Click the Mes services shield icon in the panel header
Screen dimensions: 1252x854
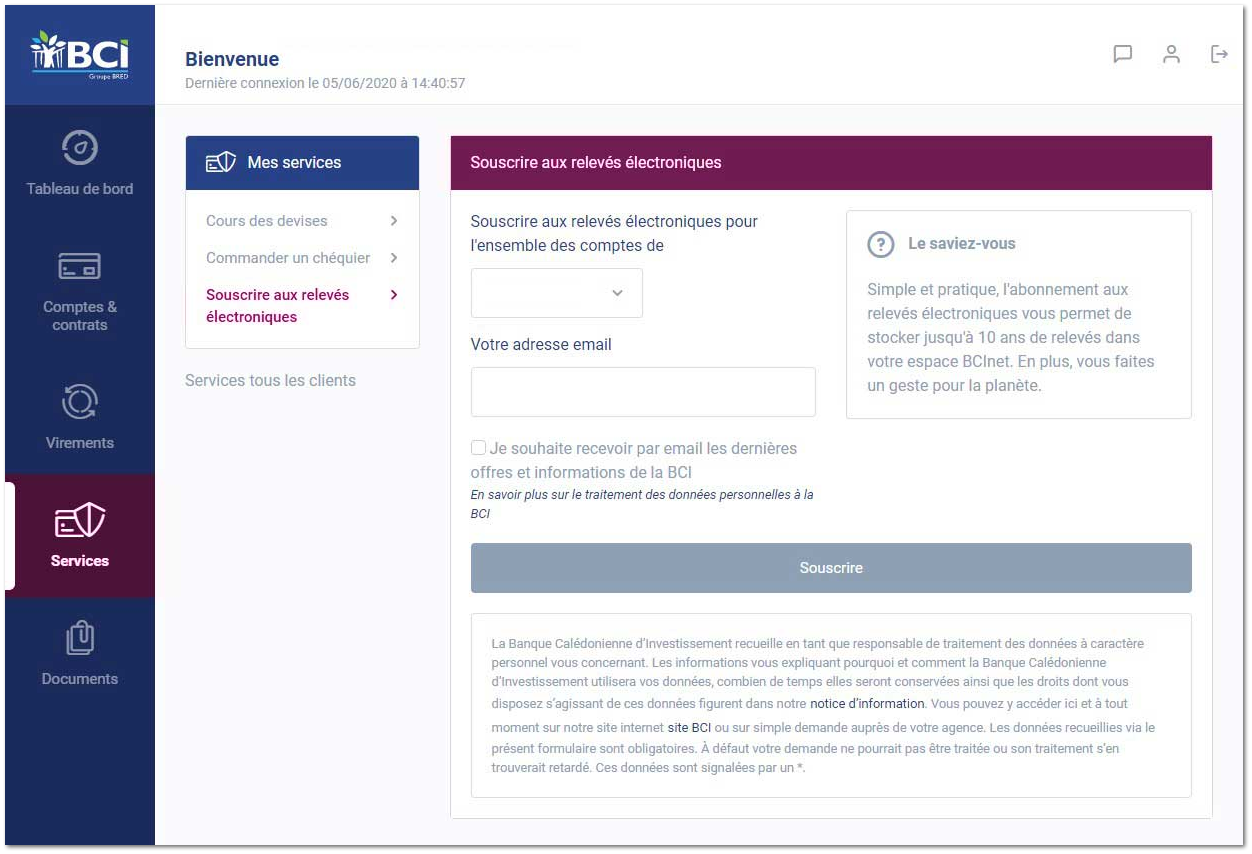pyautogui.click(x=220, y=163)
